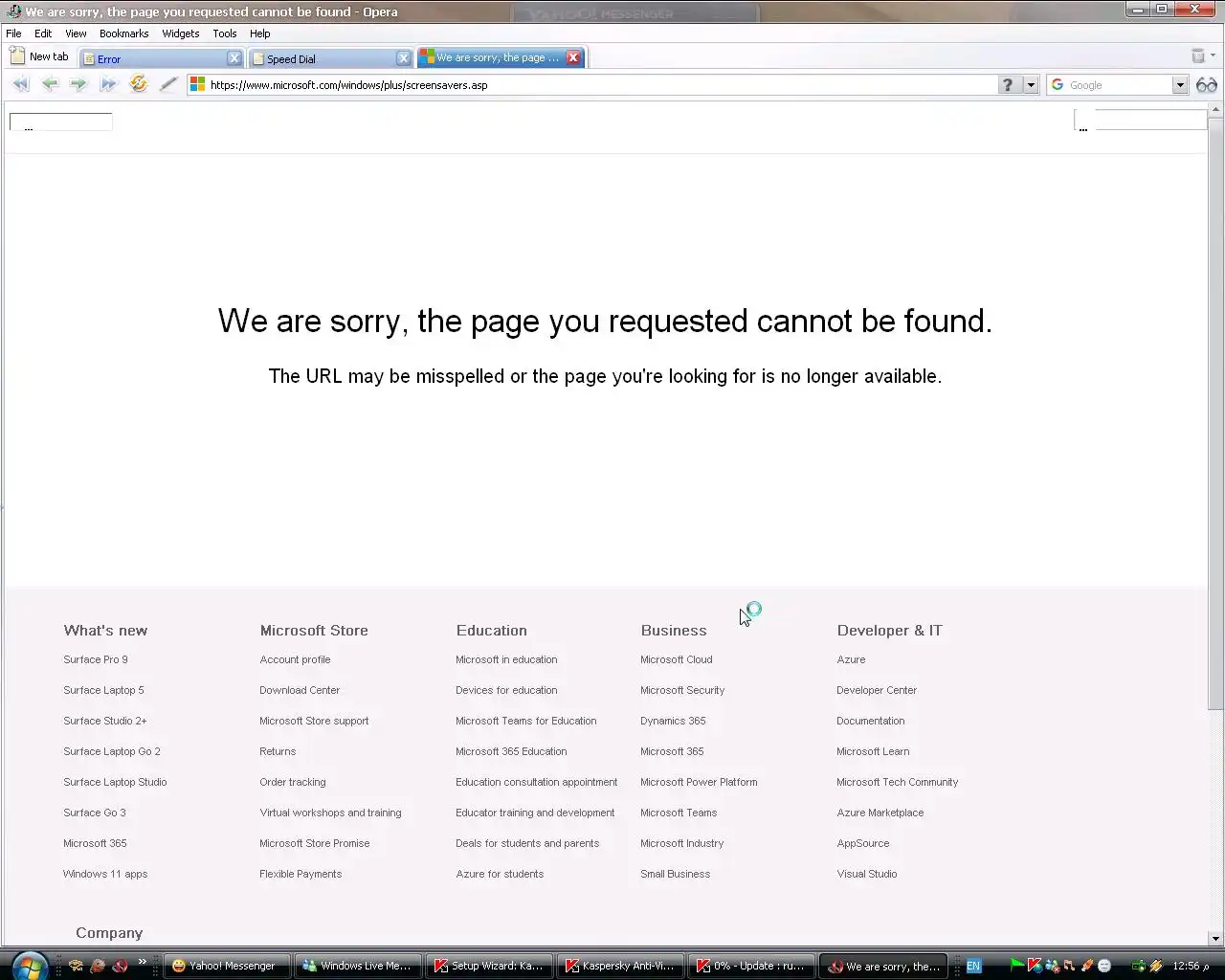Open Kaspersky Setup Wizard taskbar button
The width and height of the screenshot is (1225, 980).
pyautogui.click(x=488, y=966)
